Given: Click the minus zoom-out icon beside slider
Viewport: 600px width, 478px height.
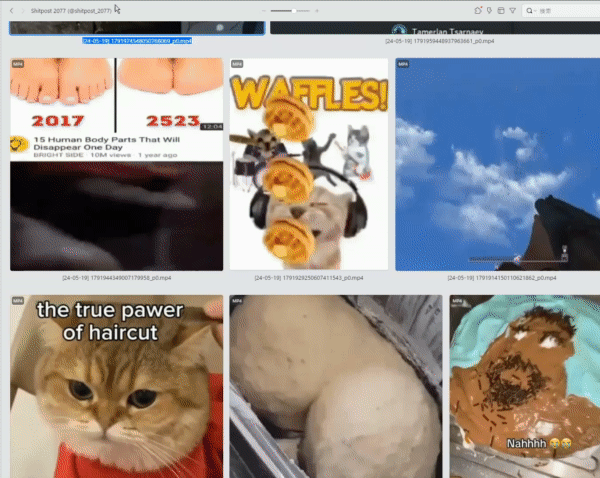Looking at the screenshot, I should click(x=264, y=11).
